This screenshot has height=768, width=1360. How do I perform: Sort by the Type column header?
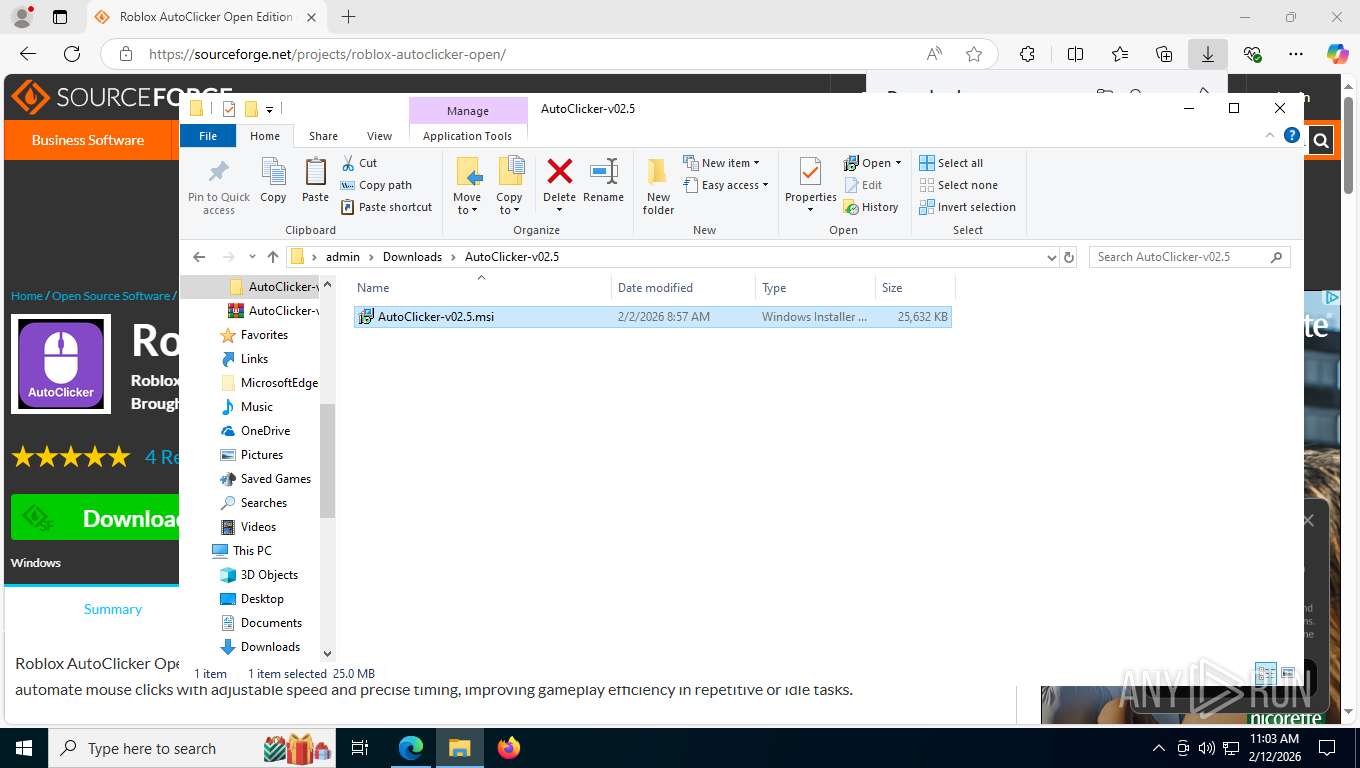[x=815, y=287]
